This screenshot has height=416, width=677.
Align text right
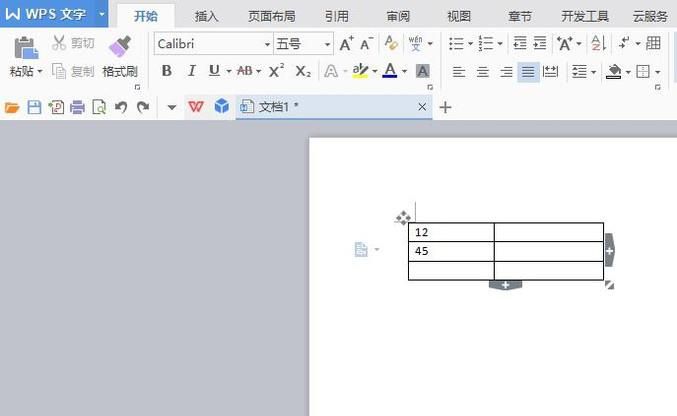[x=506, y=71]
